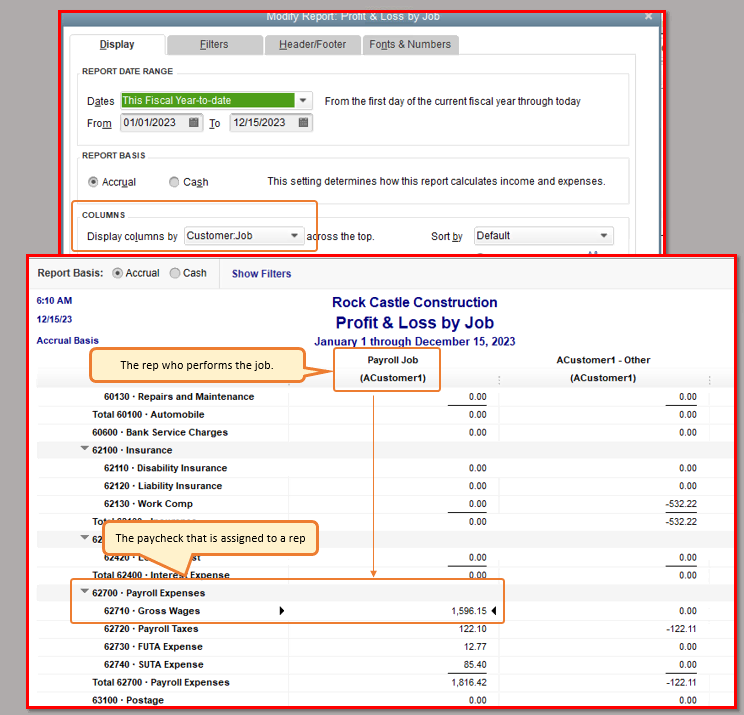Close the Modify Report dialog
Viewport: 744px width, 715px height.
(648, 17)
